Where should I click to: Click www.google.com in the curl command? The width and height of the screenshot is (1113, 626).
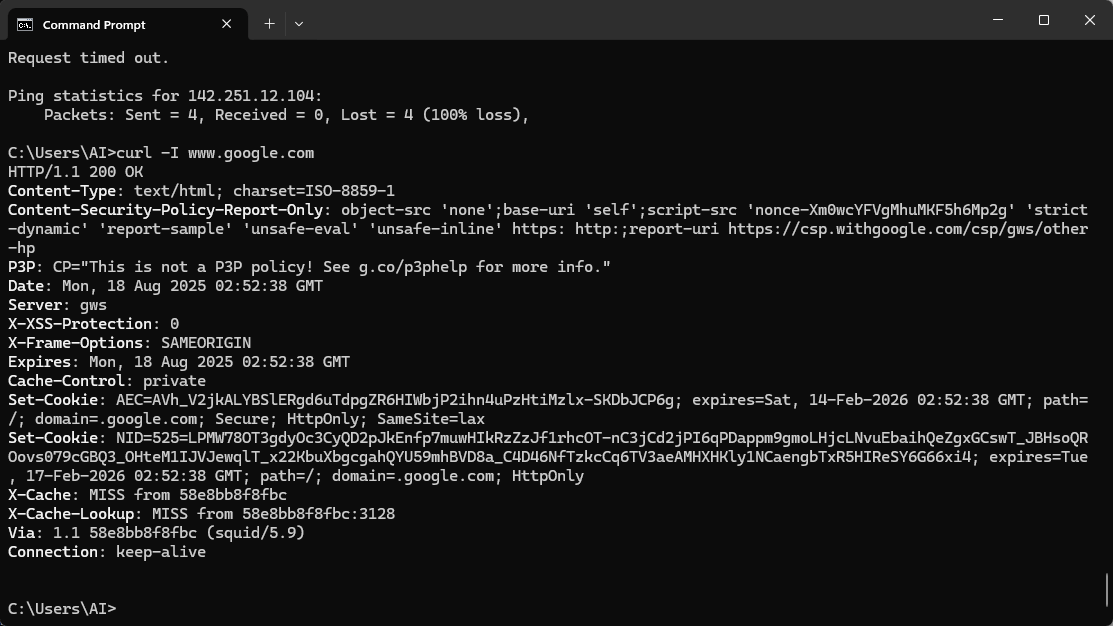point(251,153)
